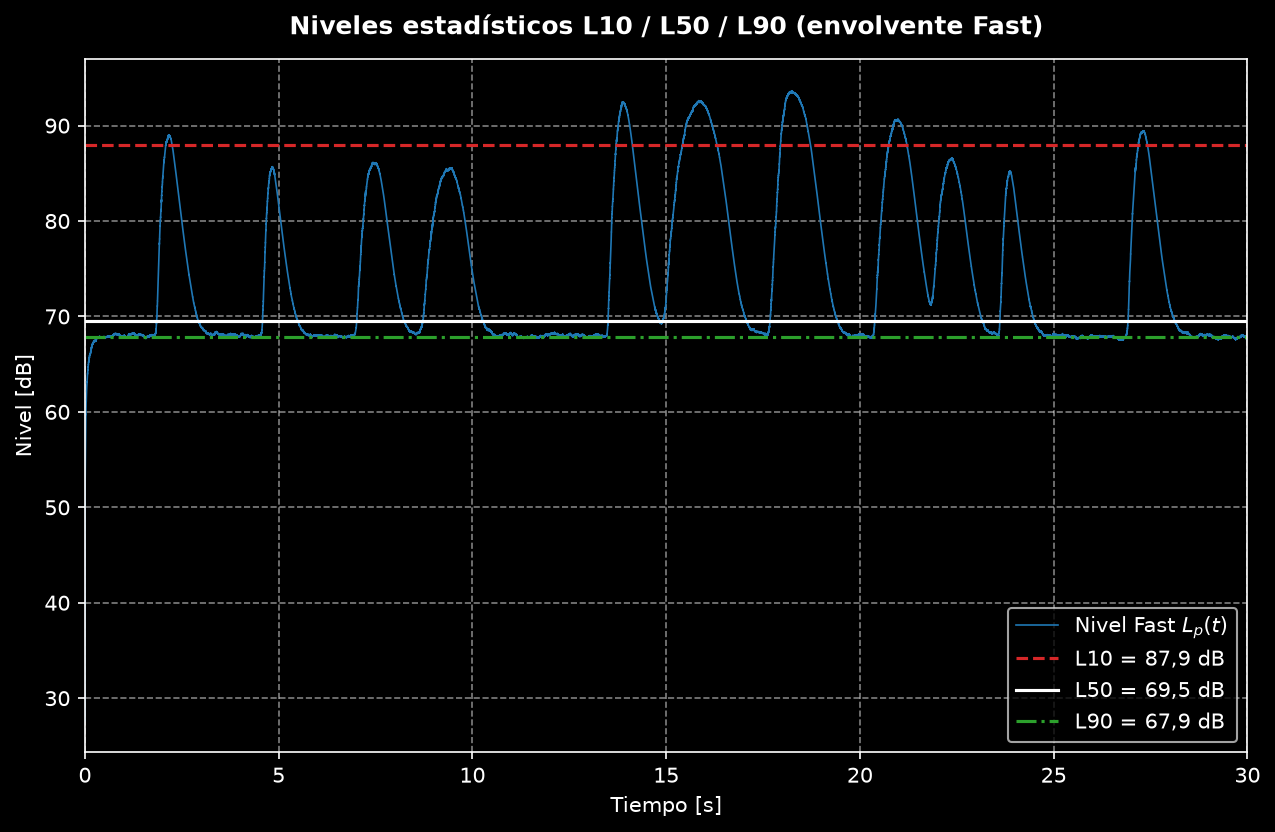
Task: Click the blue curve peak just before 14 s
Action: point(623,102)
